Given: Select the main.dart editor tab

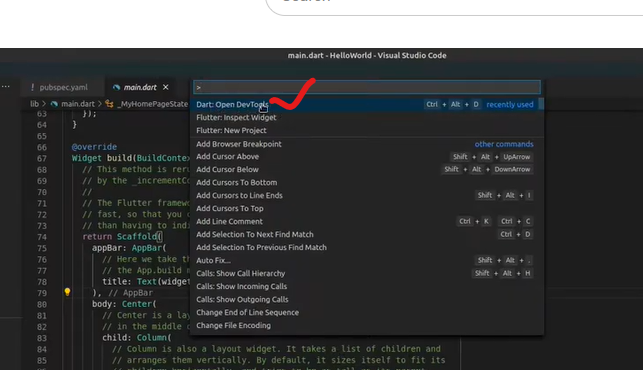Looking at the screenshot, I should [140, 87].
